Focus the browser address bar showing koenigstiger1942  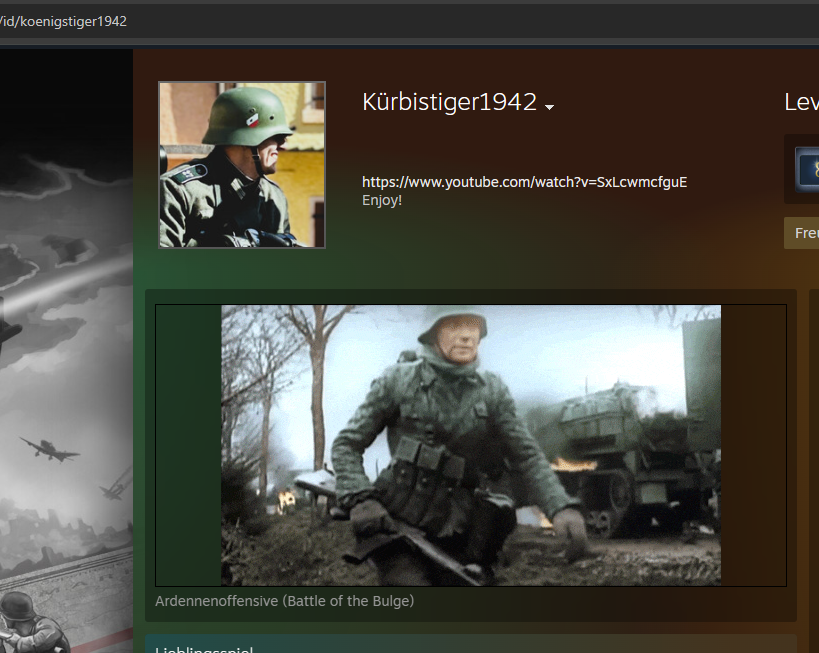click(400, 21)
